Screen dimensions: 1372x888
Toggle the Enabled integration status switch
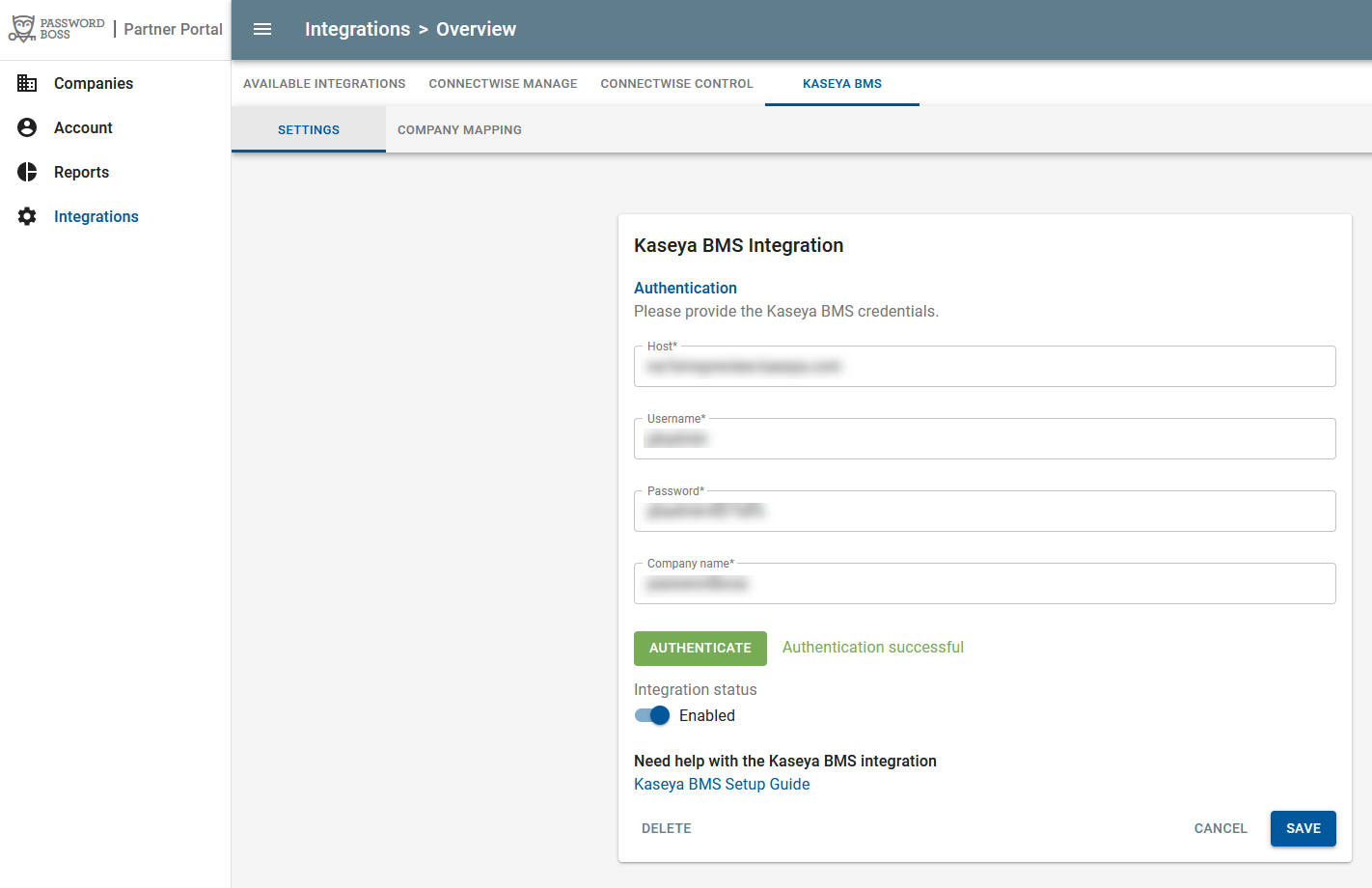(652, 715)
